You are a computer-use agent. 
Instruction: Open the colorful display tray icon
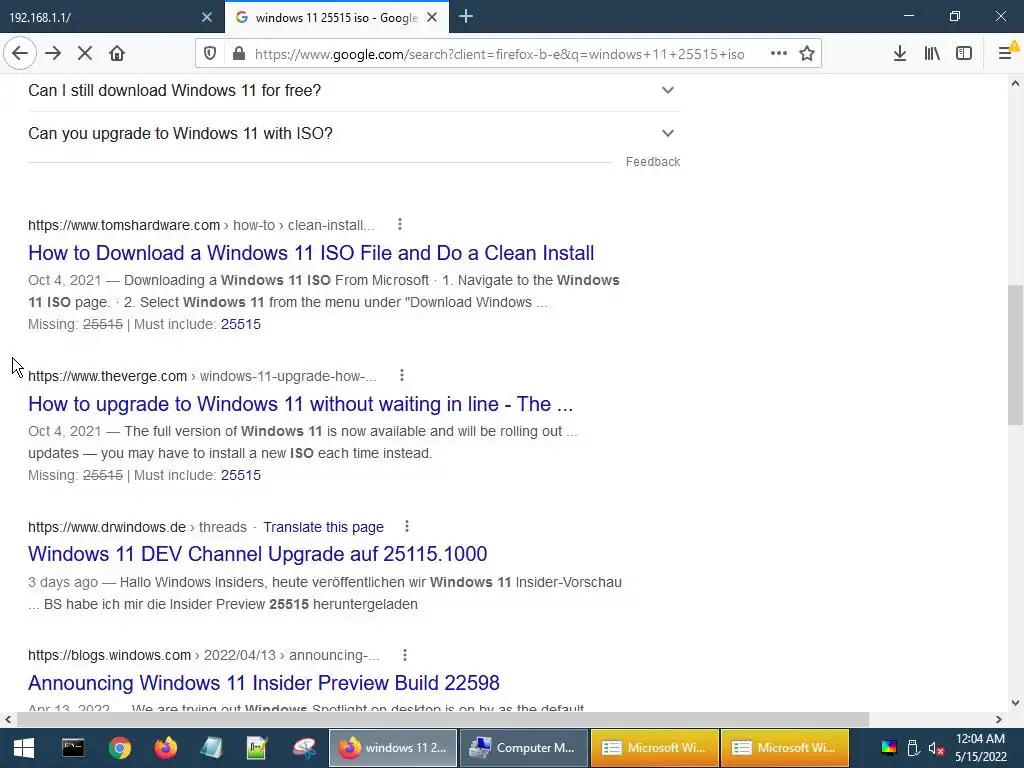[889, 748]
